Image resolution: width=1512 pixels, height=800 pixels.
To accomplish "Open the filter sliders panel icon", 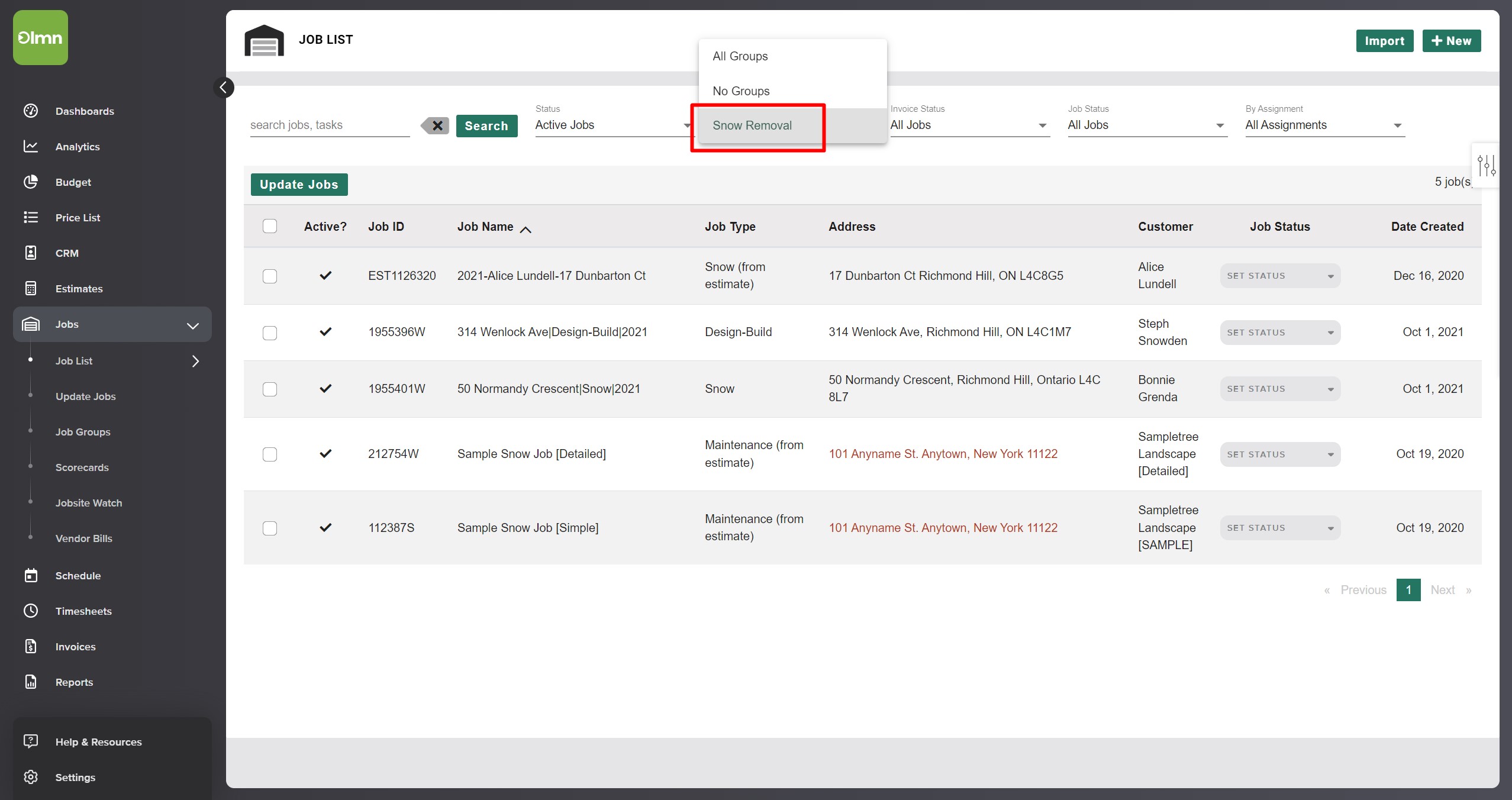I will [1486, 166].
